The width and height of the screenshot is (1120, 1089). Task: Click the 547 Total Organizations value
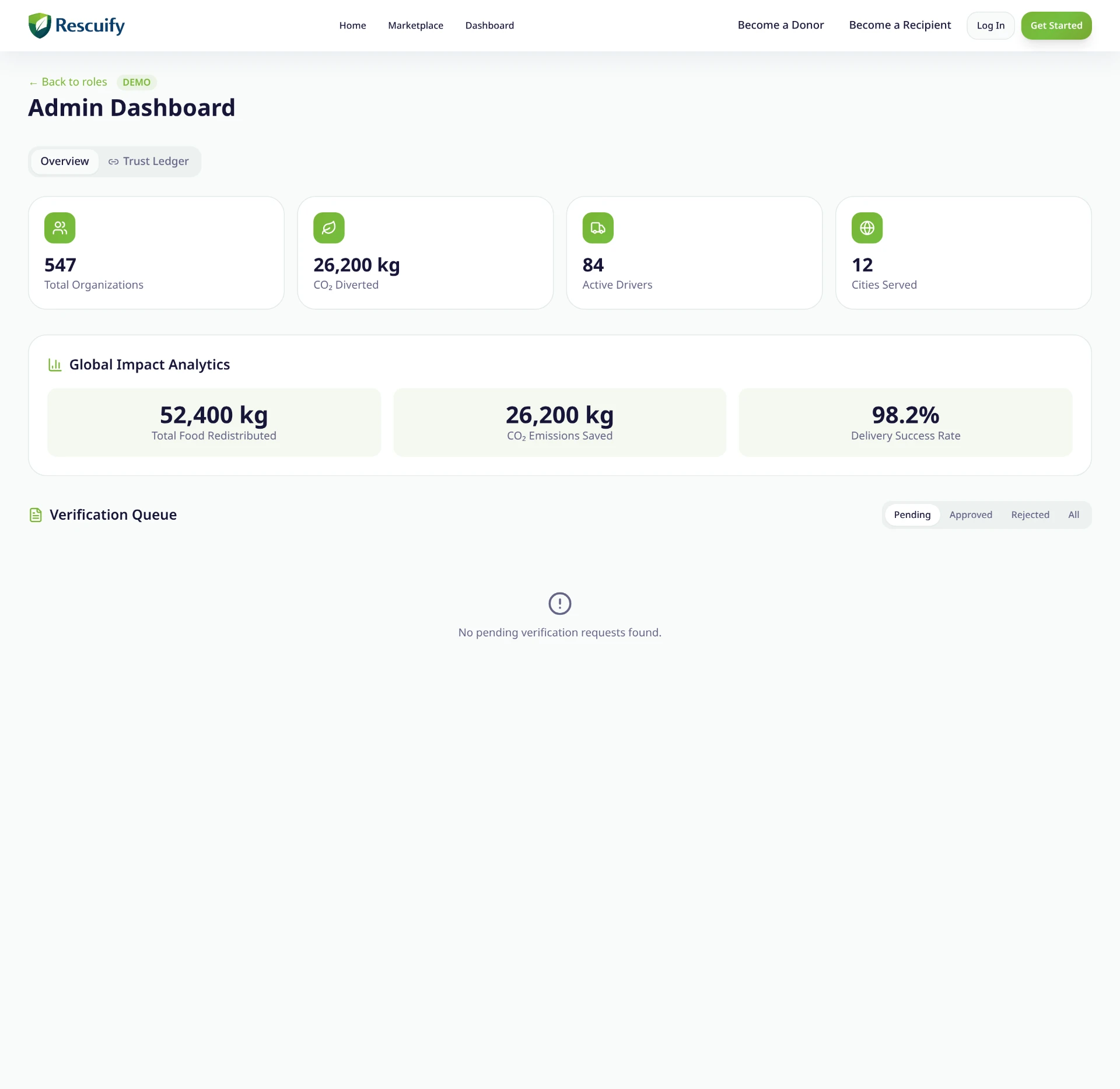60,265
